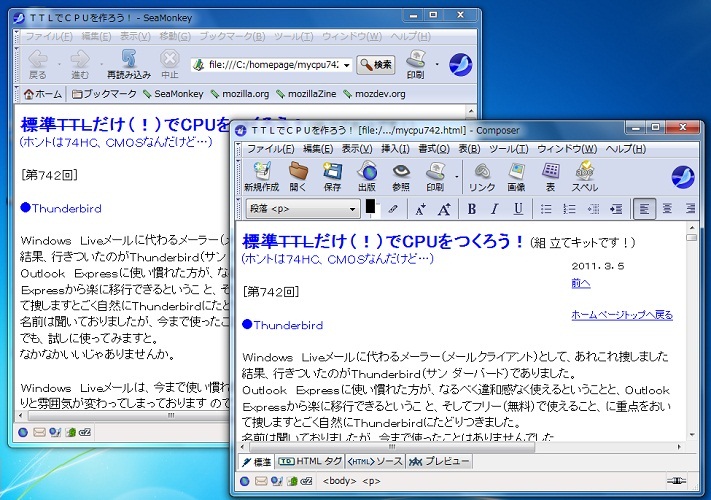Toggle align left in Composer

(x=644, y=209)
